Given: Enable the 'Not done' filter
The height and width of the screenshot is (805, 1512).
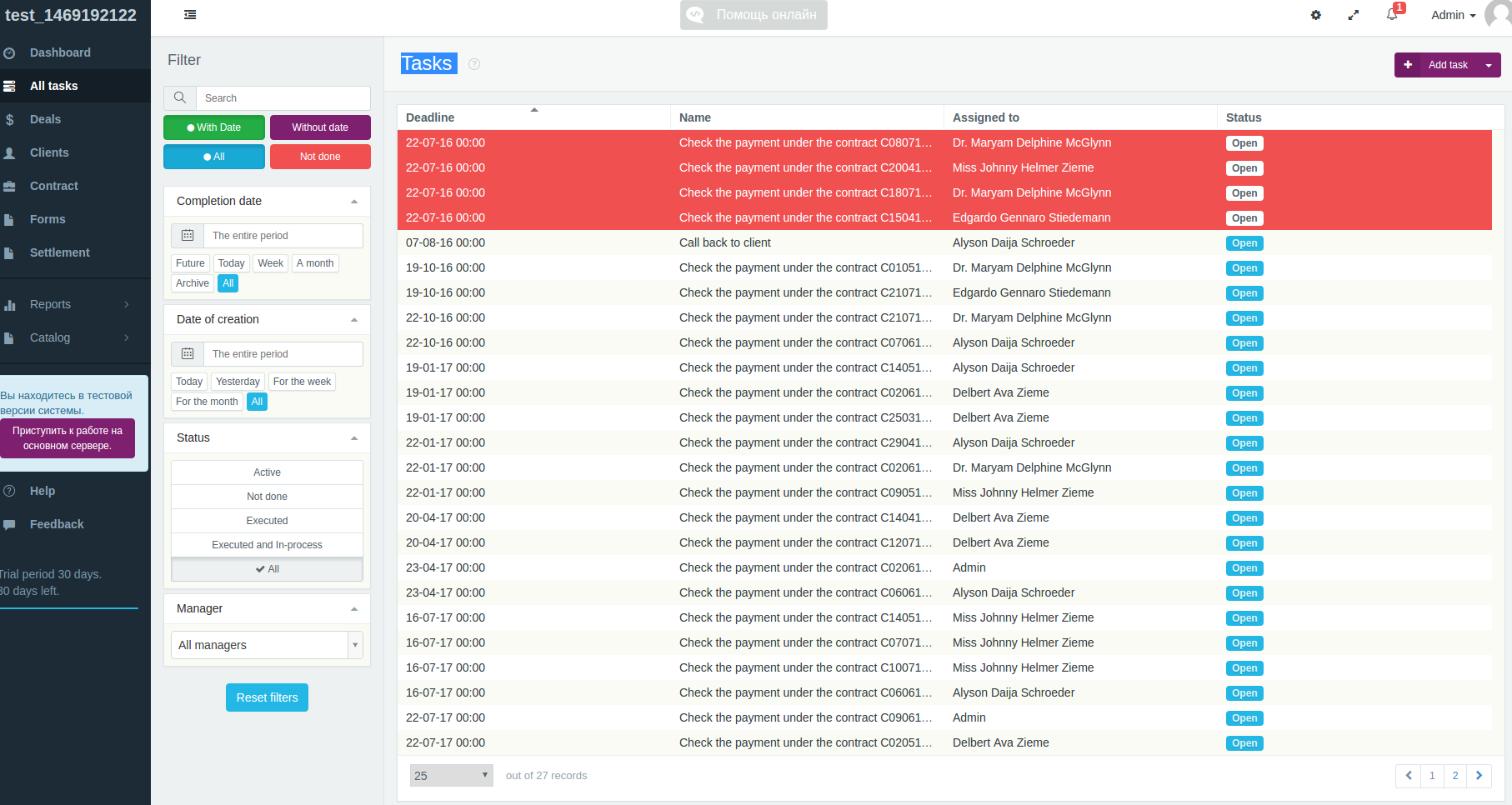Looking at the screenshot, I should pos(320,156).
